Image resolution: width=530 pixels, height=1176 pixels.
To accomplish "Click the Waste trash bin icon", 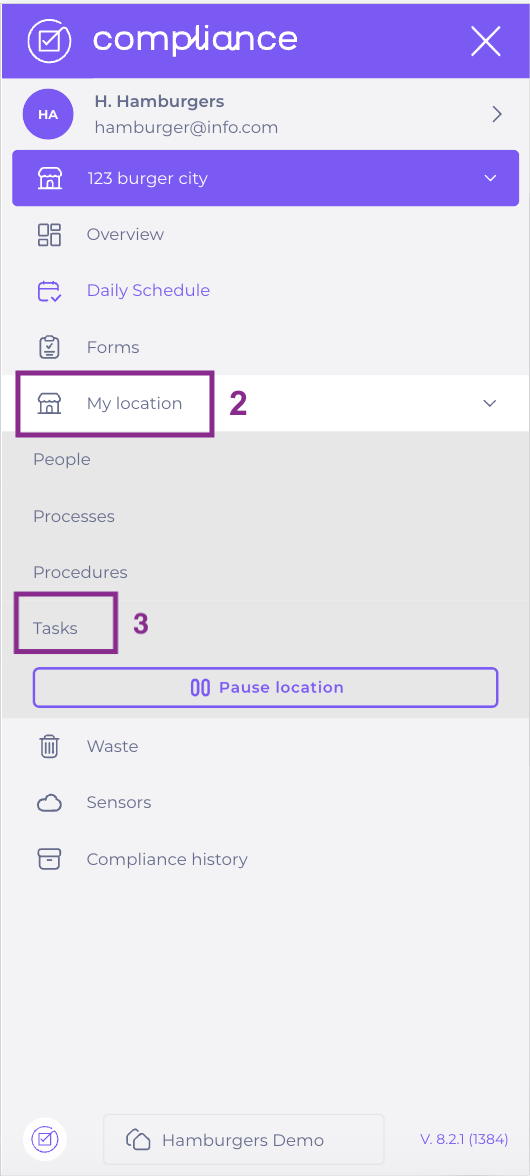I will click(49, 746).
